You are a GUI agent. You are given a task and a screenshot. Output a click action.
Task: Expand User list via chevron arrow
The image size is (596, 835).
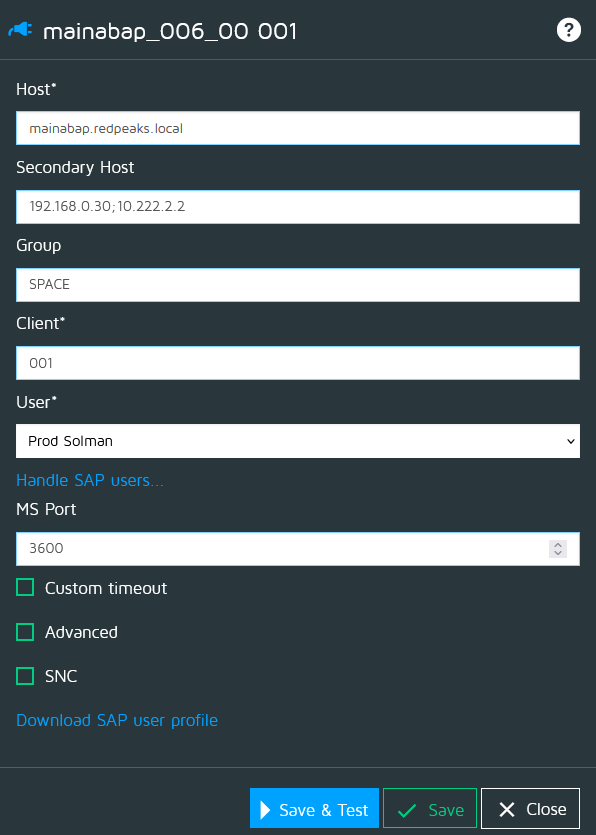point(570,441)
